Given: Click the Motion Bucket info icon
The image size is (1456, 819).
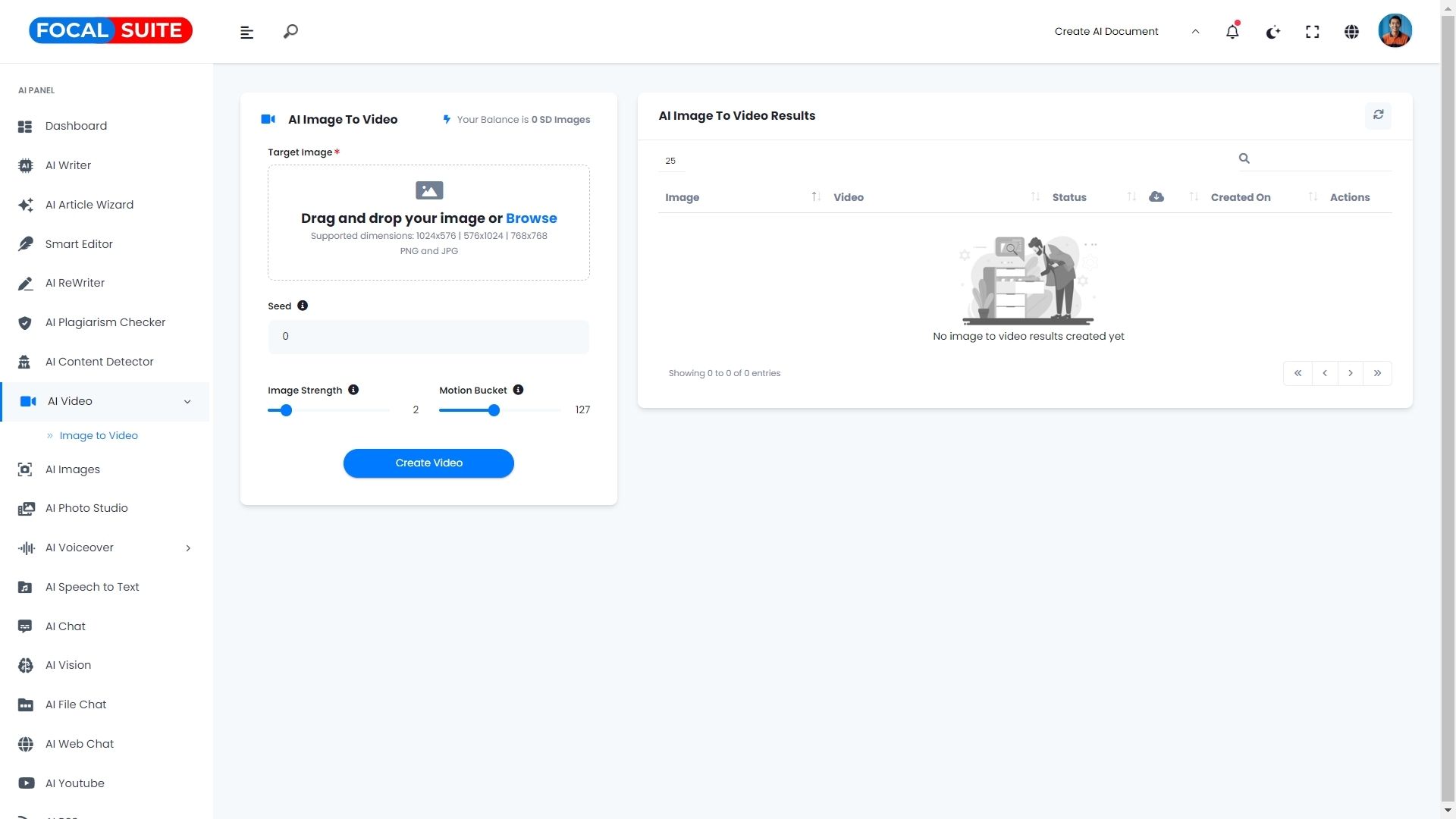Looking at the screenshot, I should [518, 390].
